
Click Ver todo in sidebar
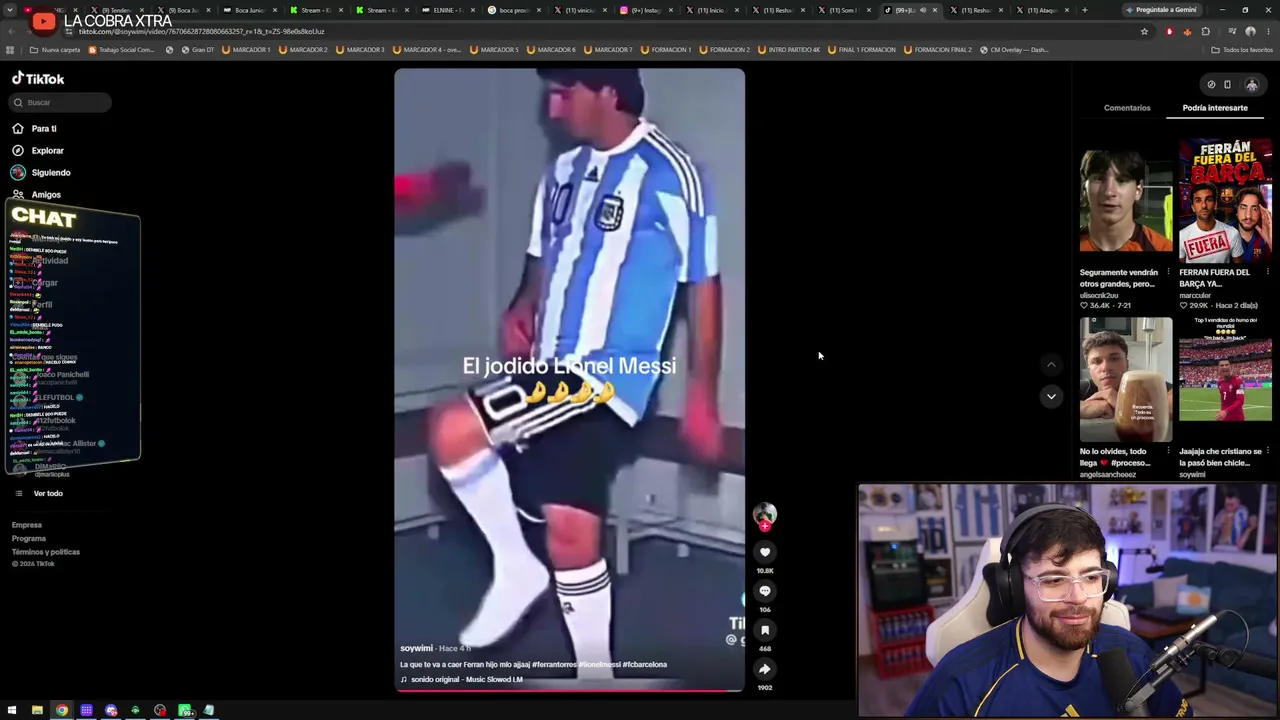(x=48, y=493)
